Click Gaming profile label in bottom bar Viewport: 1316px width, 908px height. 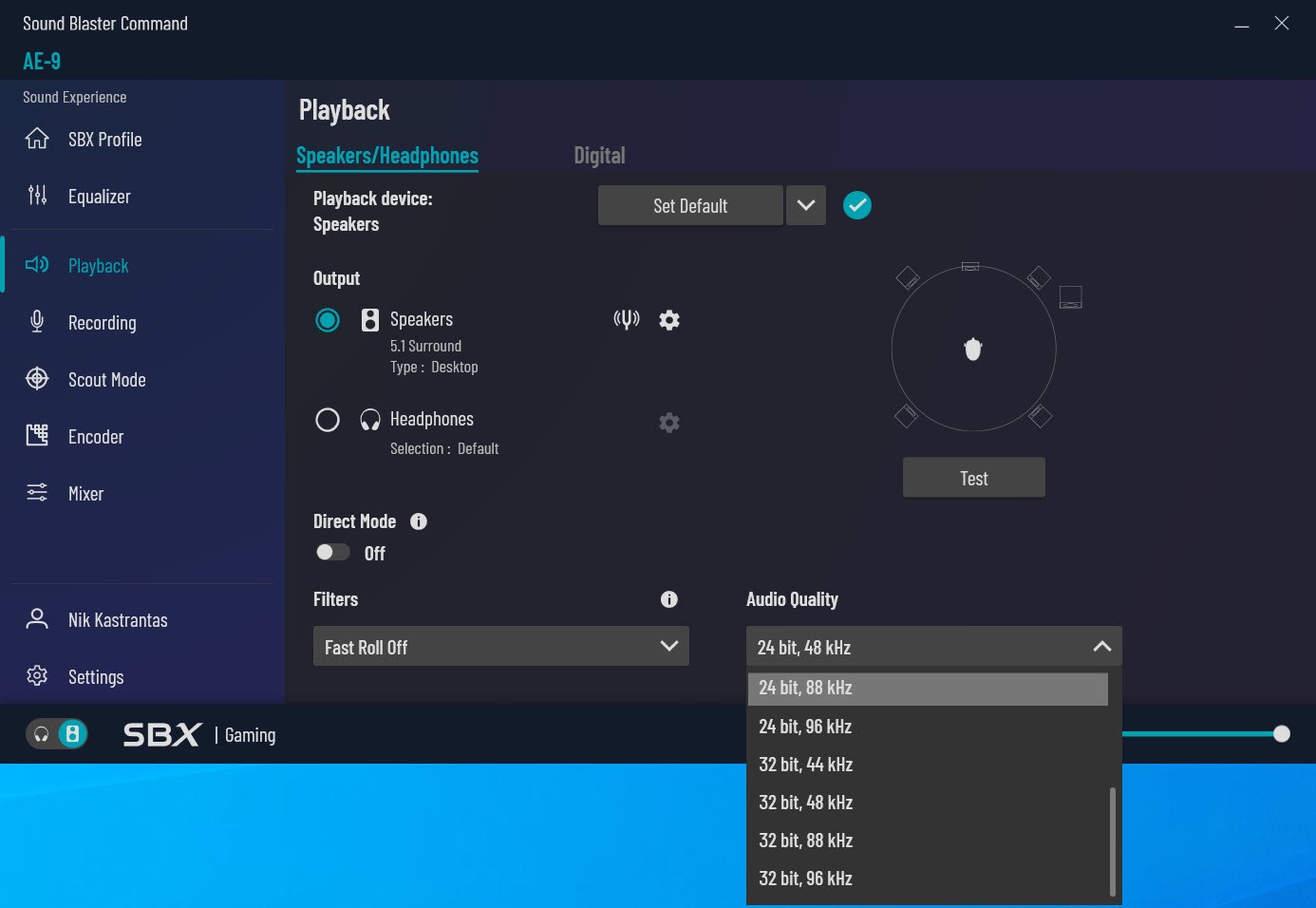(251, 735)
